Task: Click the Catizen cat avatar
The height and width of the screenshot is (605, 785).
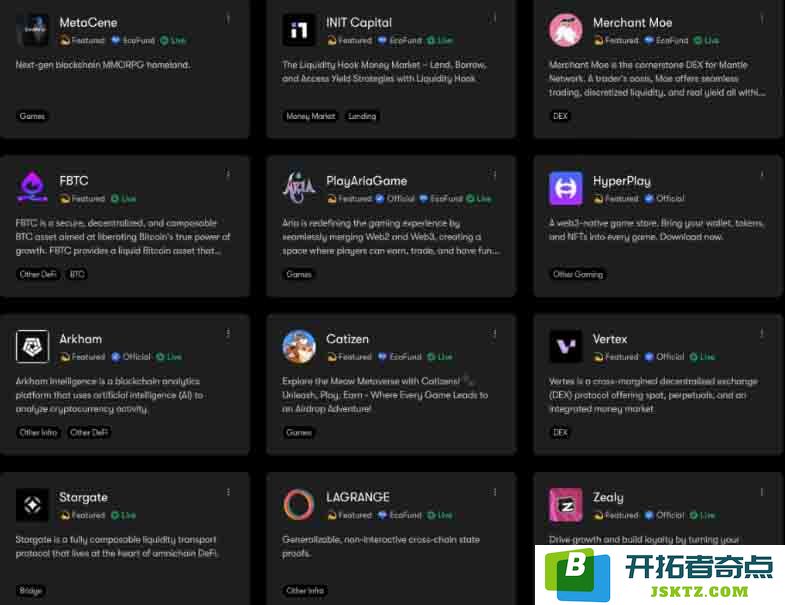Action: (299, 346)
